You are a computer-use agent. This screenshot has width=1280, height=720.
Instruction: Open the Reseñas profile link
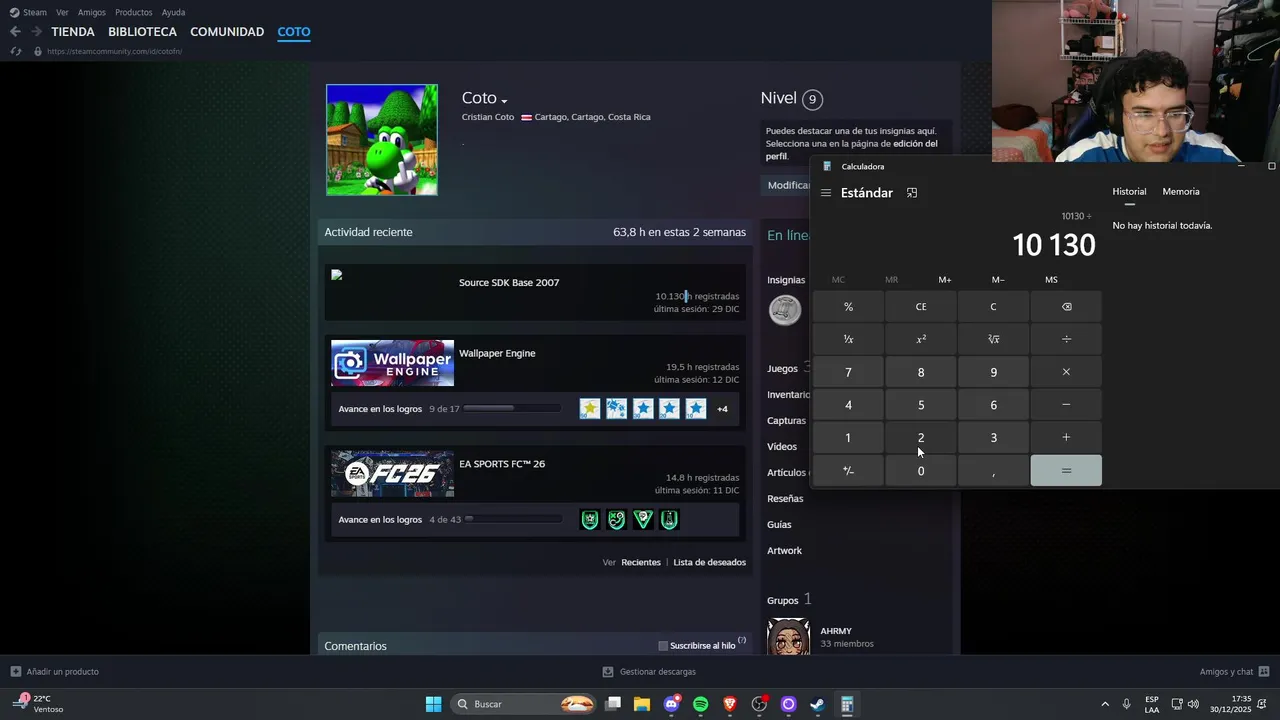785,499
